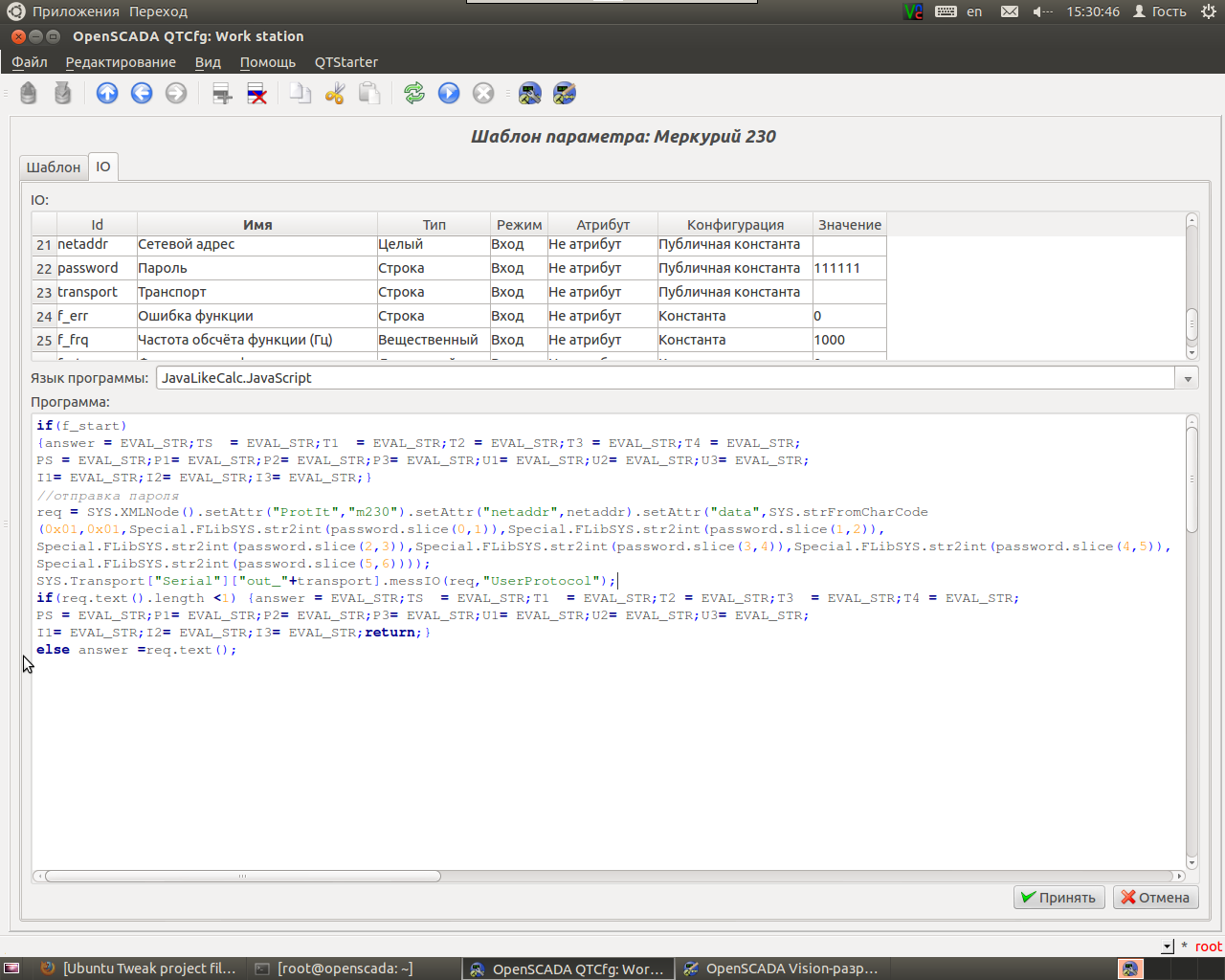Go back with the blue left arrow
The width and height of the screenshot is (1225, 980).
tap(142, 93)
